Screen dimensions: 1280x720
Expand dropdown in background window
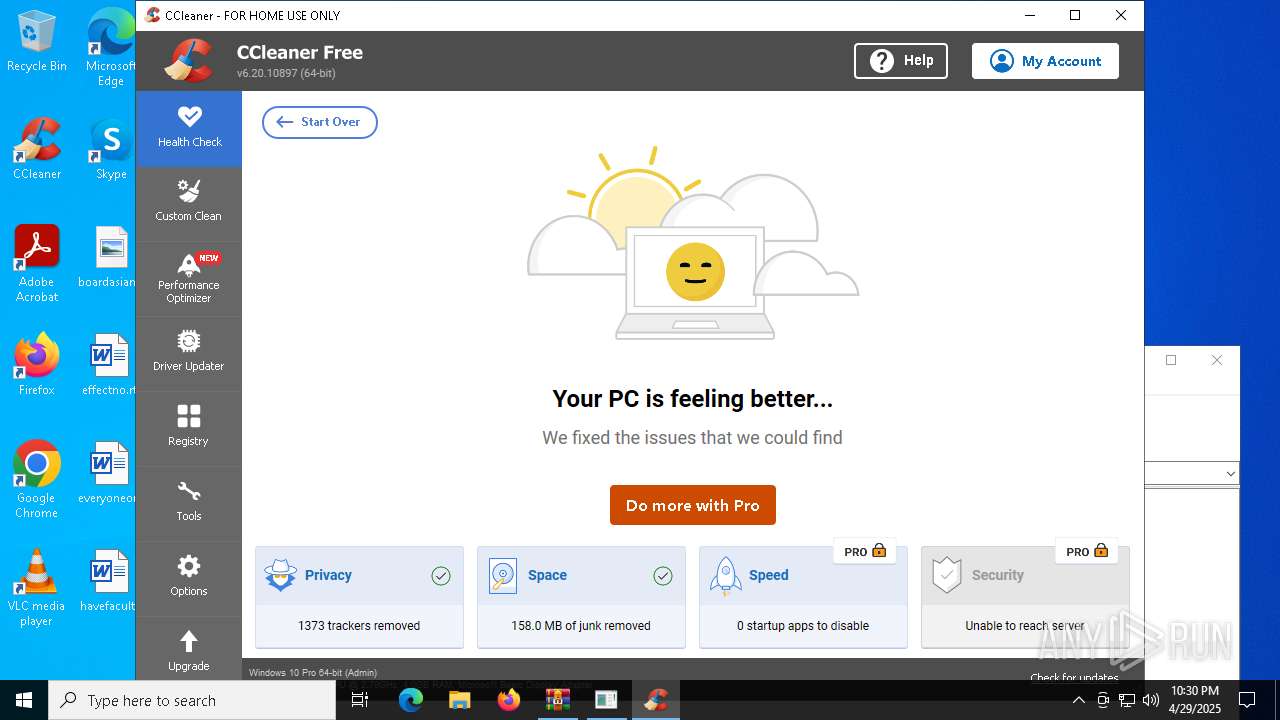tap(1230, 474)
